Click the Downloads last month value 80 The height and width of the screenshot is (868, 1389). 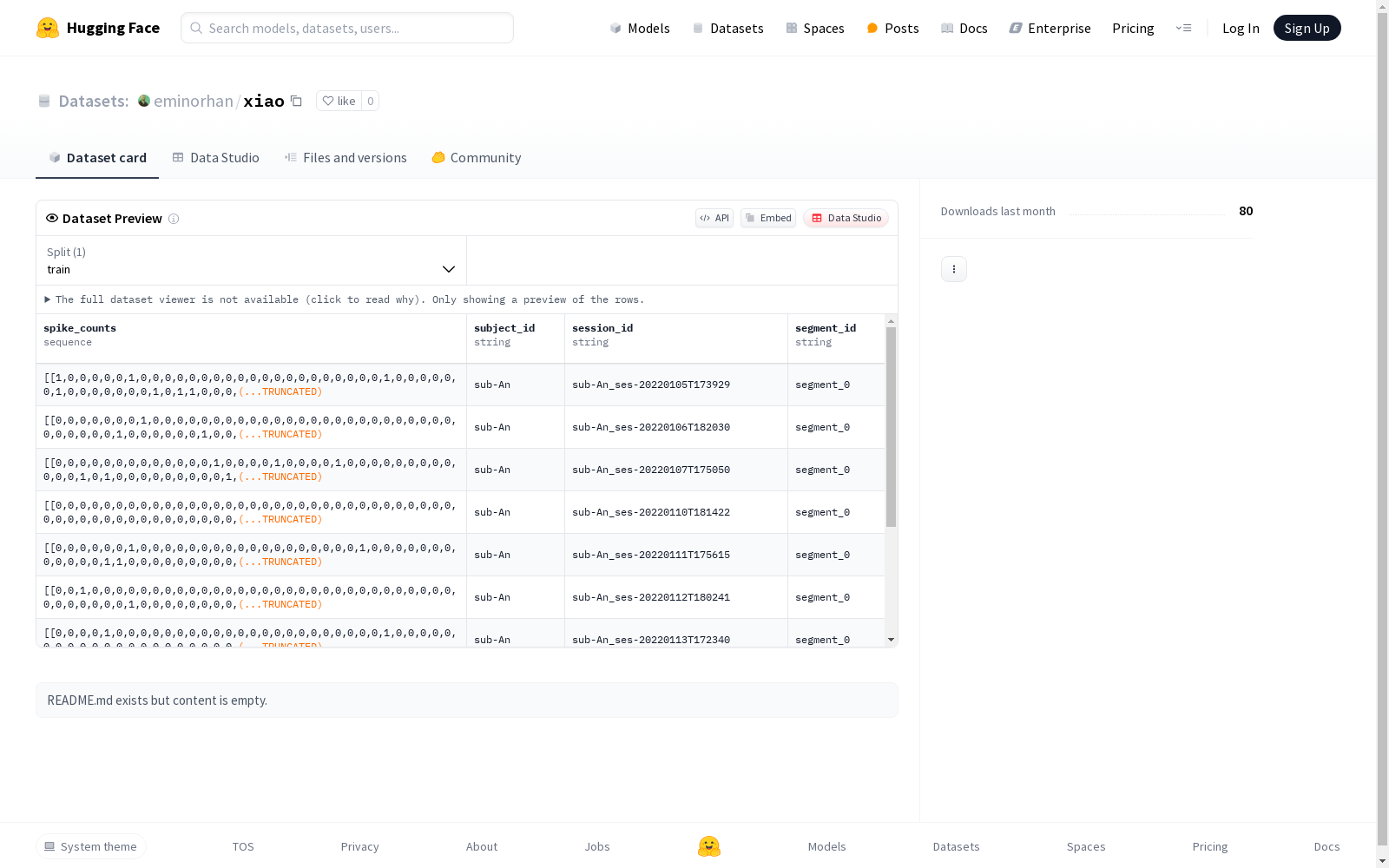coord(1246,211)
